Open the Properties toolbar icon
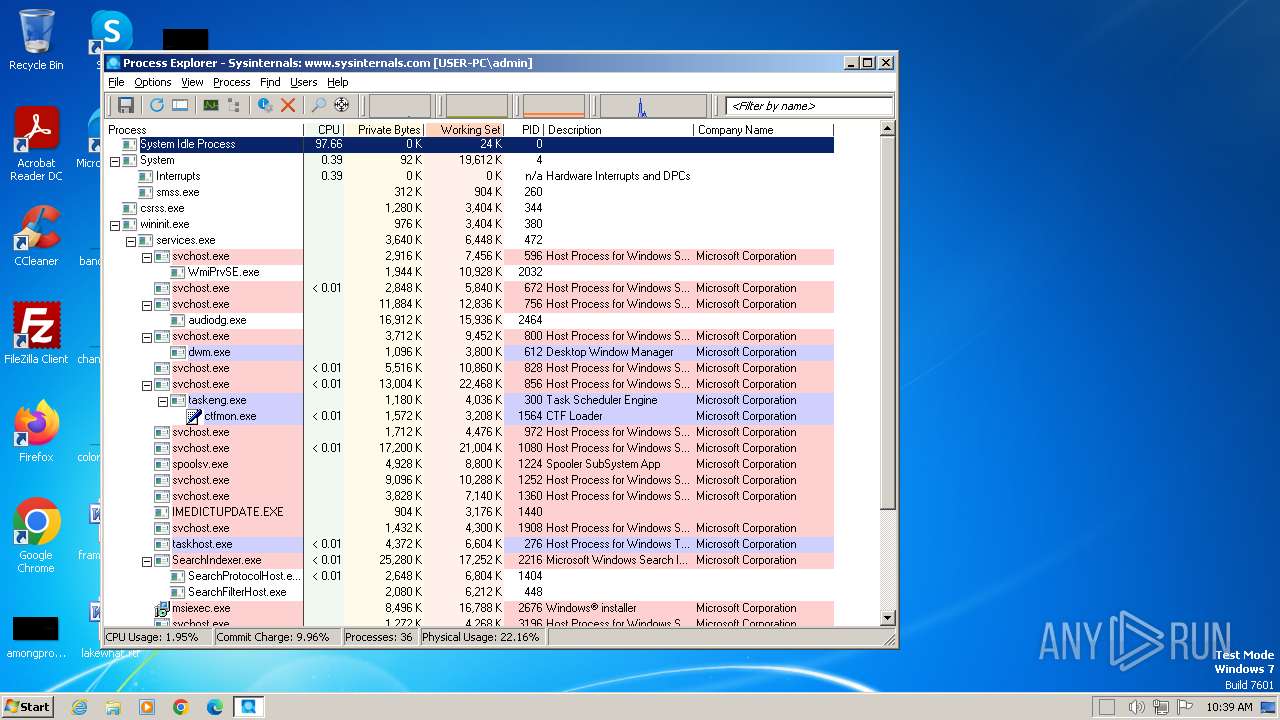 pyautogui.click(x=265, y=105)
